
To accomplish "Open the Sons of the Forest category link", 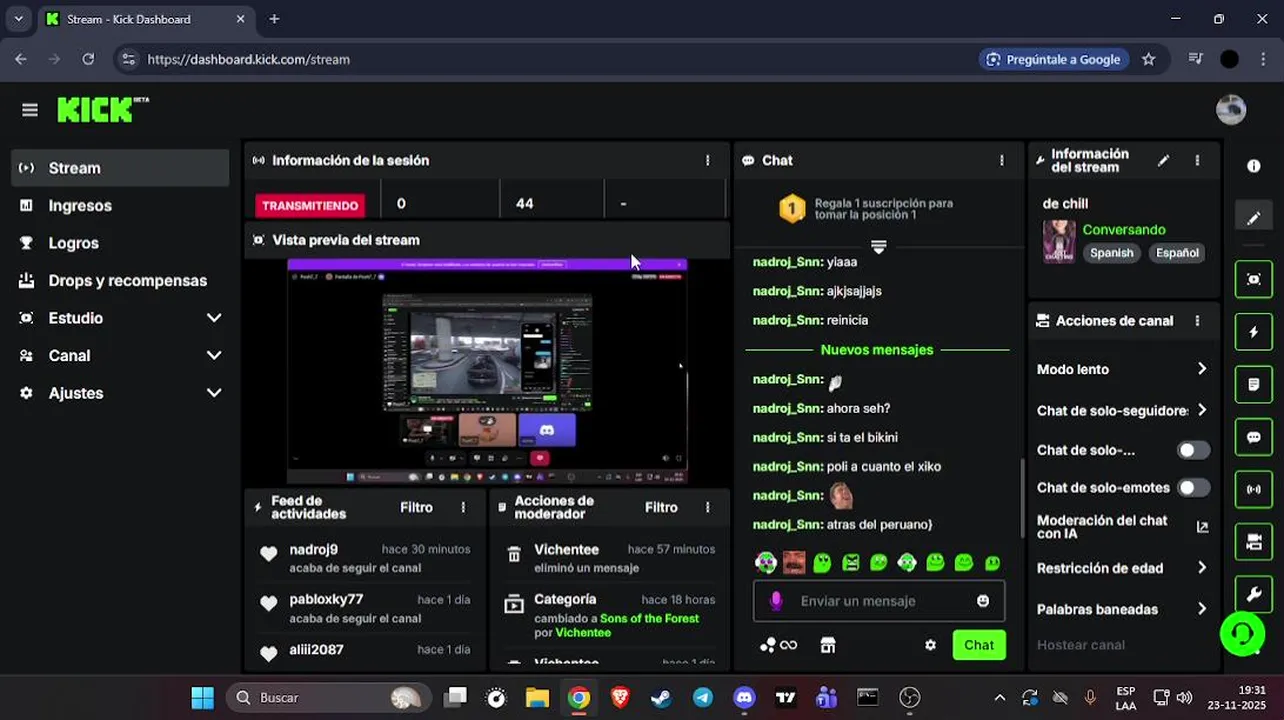I will pos(649,618).
